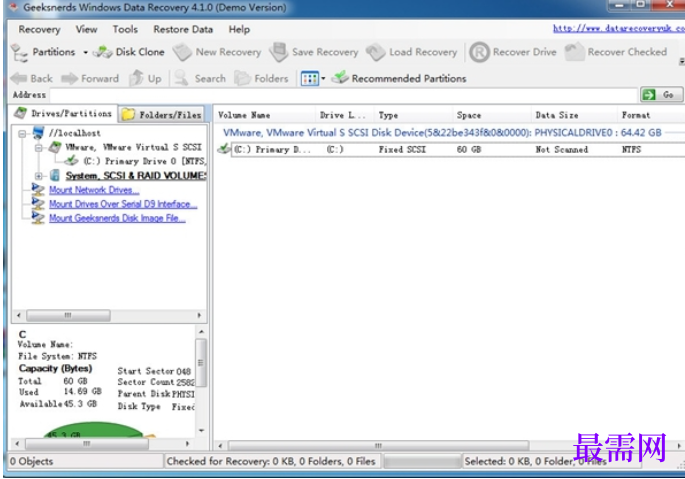Click the tree panel horizontal scrollbar
This screenshot has height=479, width=685.
[x=68, y=315]
